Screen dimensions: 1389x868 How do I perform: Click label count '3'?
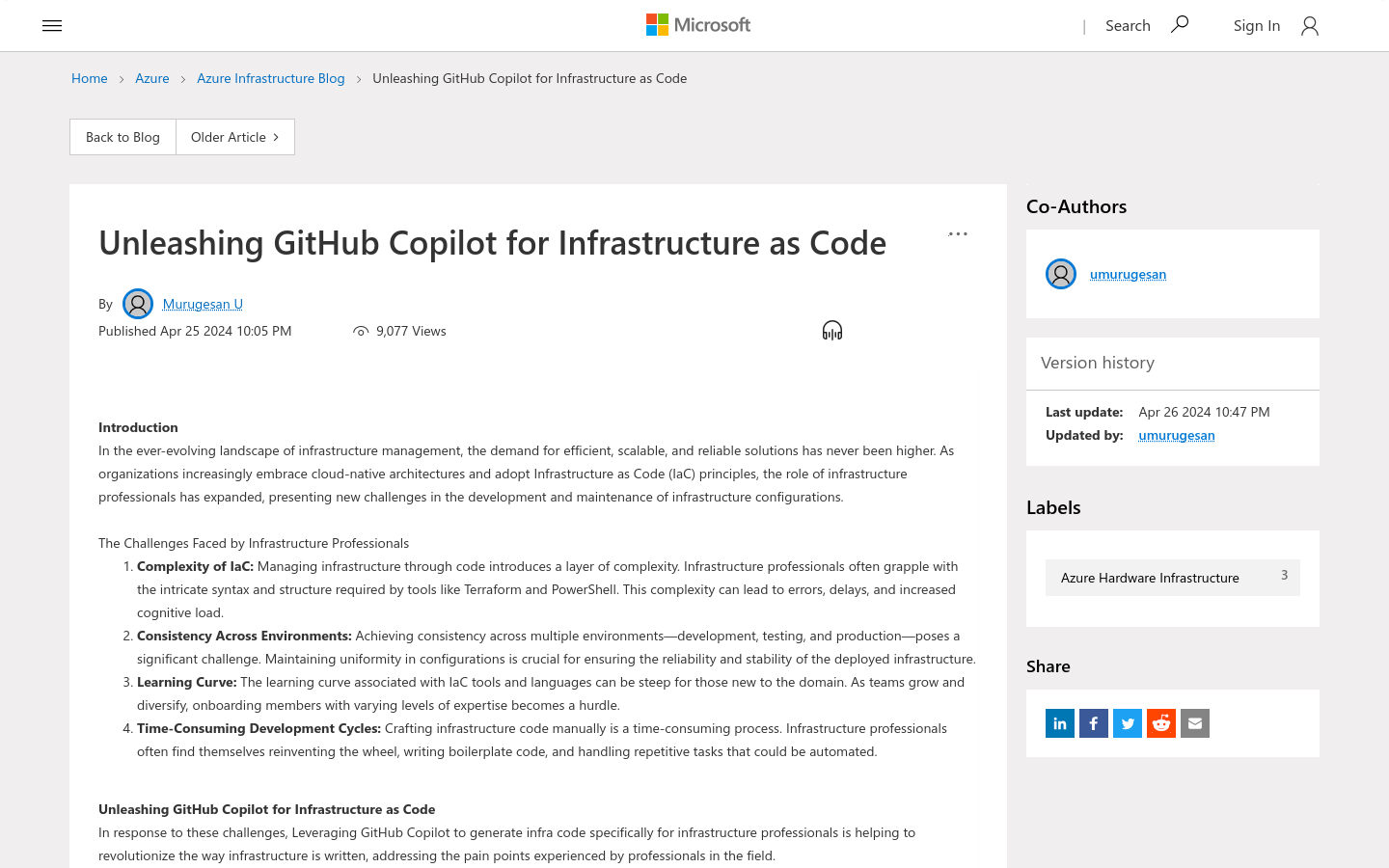(x=1284, y=575)
